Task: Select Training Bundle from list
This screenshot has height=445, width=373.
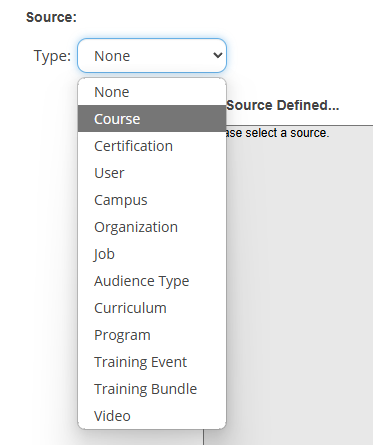Action: 152,389
